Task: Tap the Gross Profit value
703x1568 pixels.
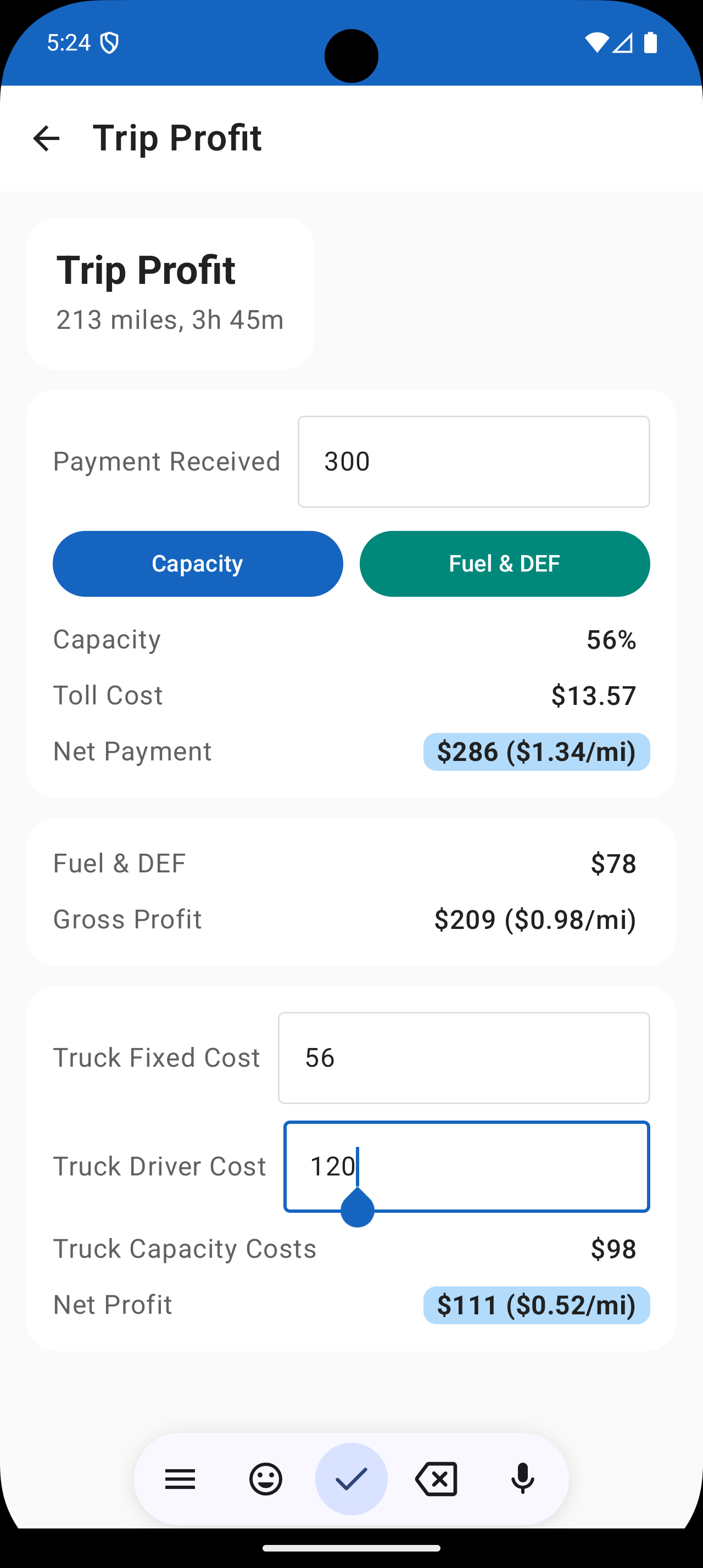Action: pyautogui.click(x=535, y=919)
